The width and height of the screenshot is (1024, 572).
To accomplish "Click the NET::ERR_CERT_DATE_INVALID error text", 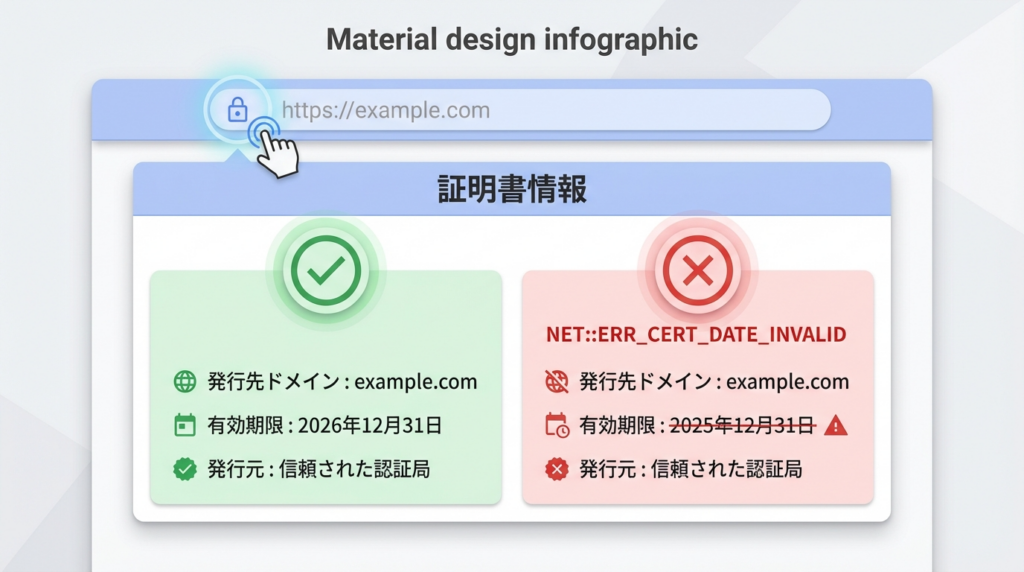I will pyautogui.click(x=697, y=335).
